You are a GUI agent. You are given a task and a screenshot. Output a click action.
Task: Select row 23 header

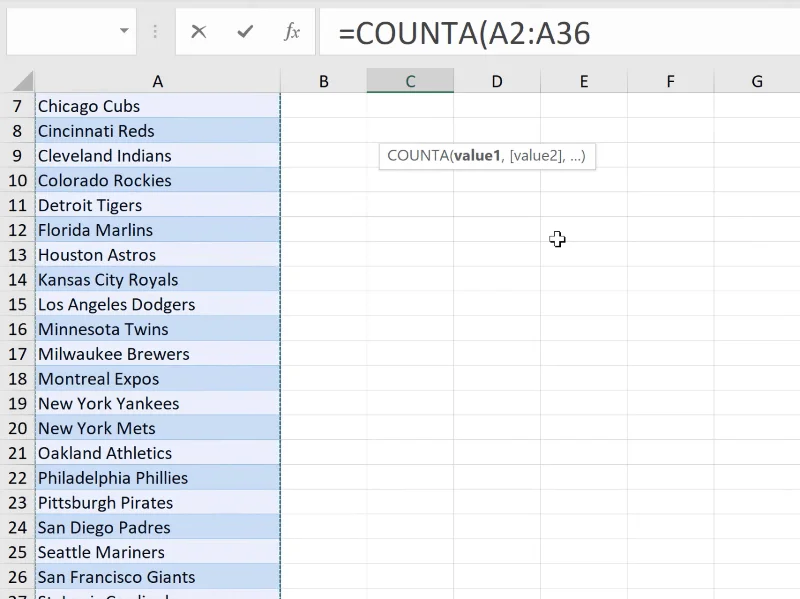17,503
